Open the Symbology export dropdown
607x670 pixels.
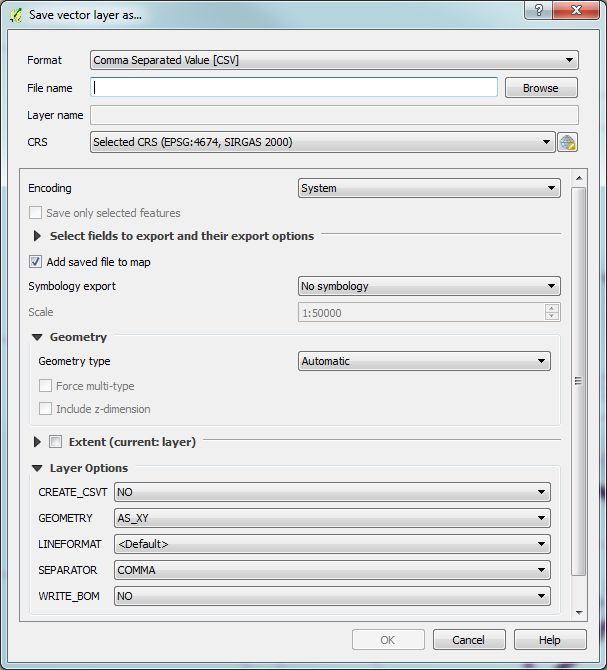[x=429, y=286]
